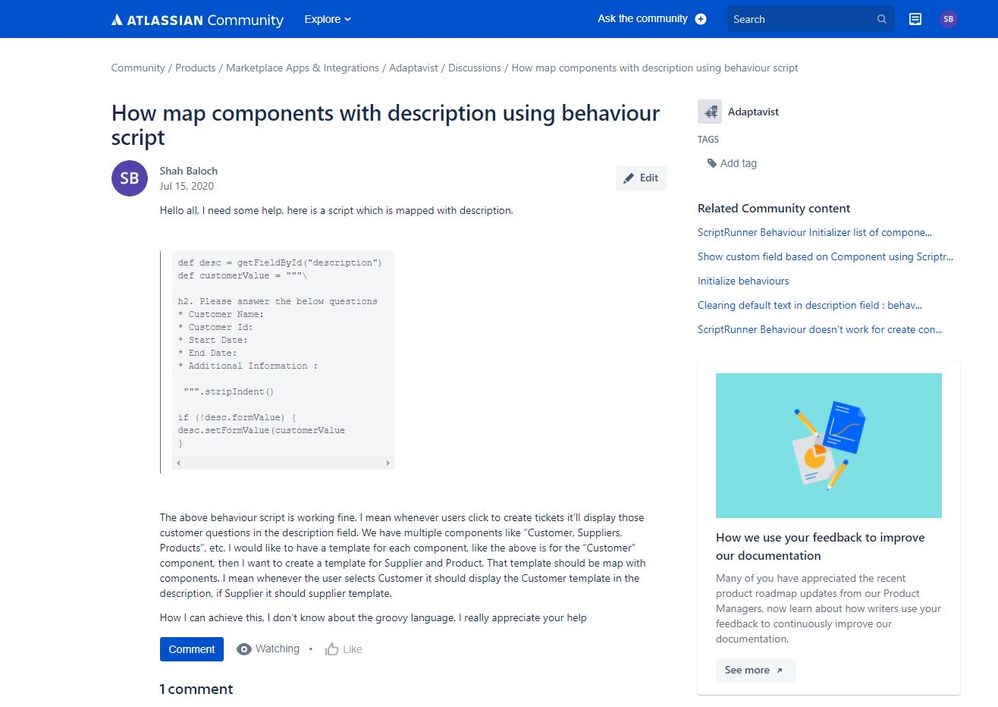Screen dimensions: 998x707
Task: Click the search magnifier icon
Action: coord(882,19)
